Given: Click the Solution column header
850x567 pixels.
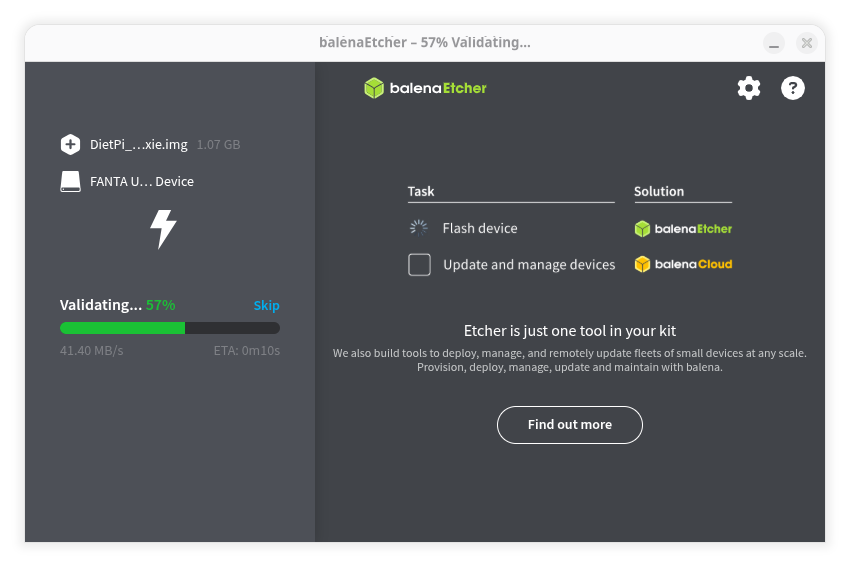Looking at the screenshot, I should [659, 191].
